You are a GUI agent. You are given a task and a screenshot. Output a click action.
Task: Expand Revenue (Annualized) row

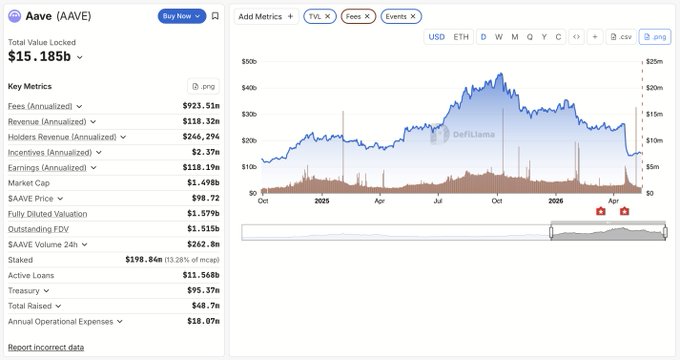(93, 122)
